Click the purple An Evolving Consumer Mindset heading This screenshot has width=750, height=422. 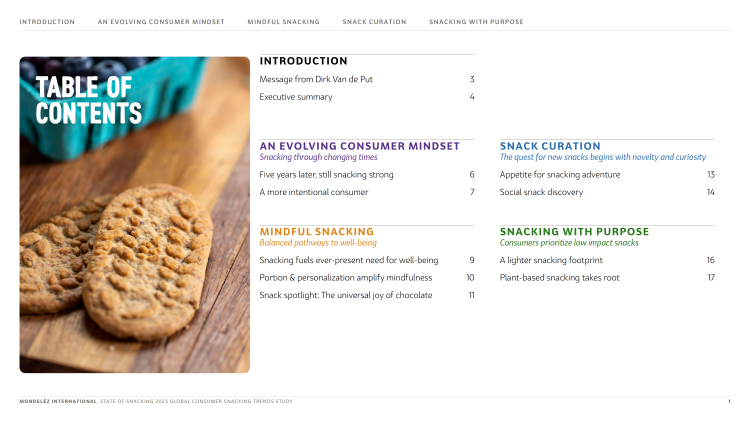point(359,146)
